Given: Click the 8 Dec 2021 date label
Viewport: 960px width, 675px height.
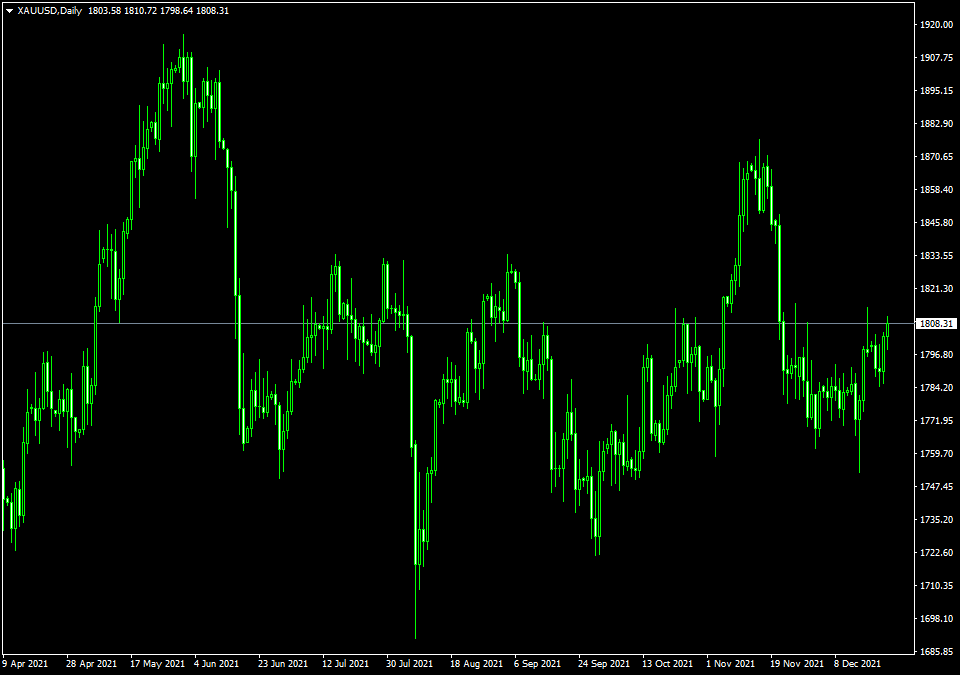Looking at the screenshot, I should point(857,664).
